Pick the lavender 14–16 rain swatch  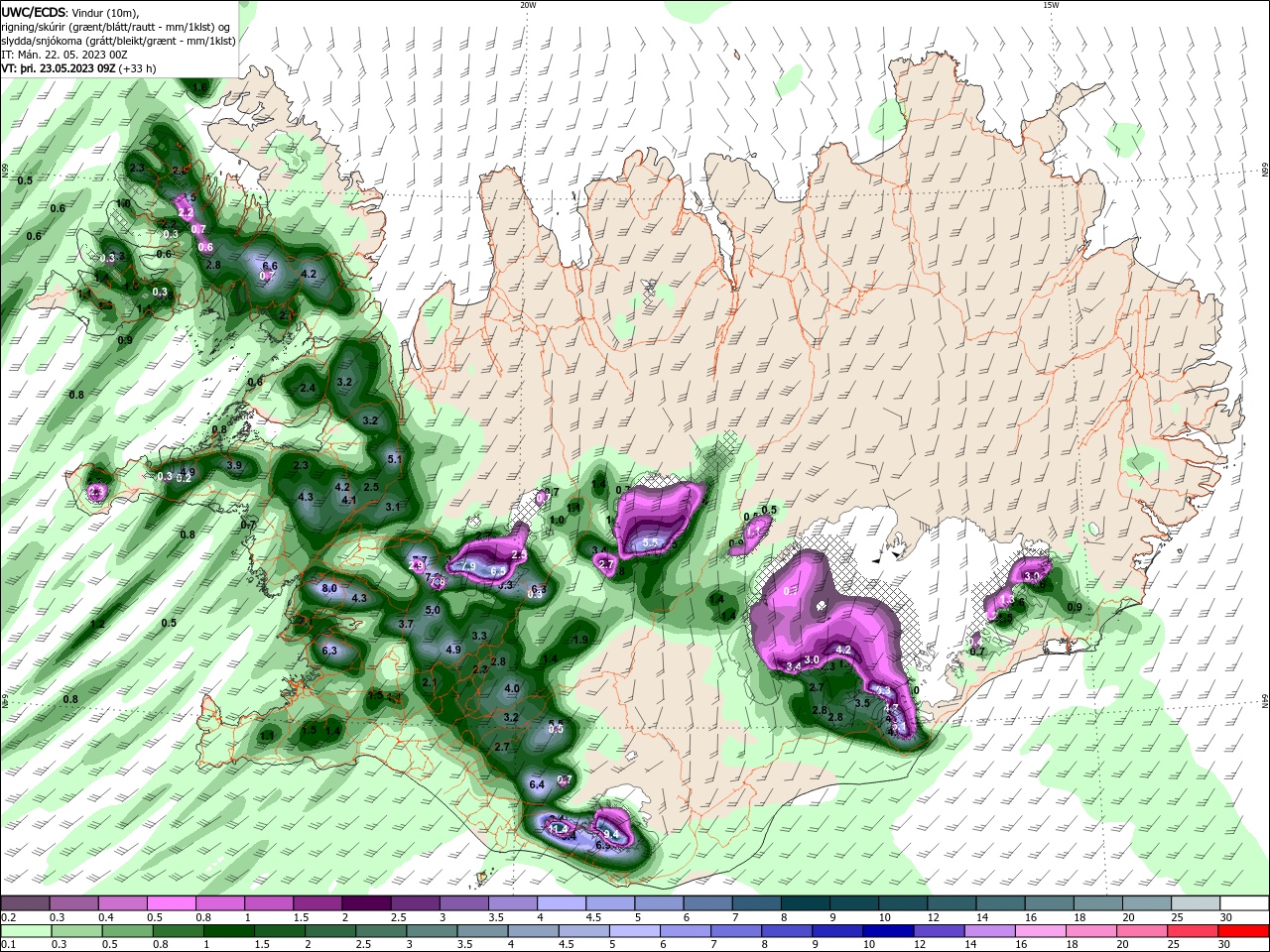[989, 930]
